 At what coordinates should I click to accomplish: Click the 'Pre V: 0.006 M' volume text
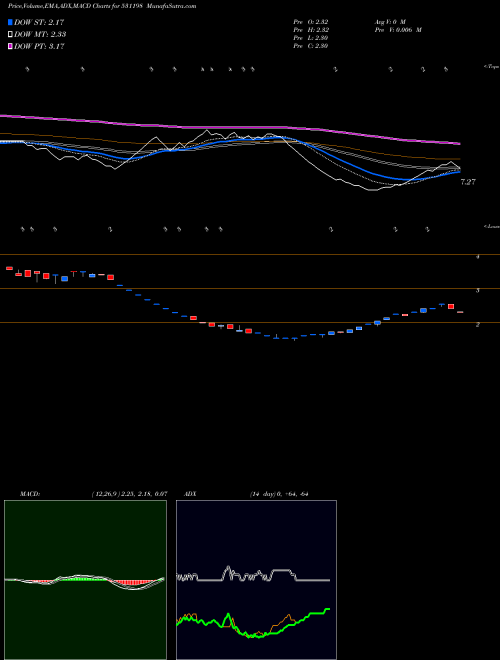398,30
